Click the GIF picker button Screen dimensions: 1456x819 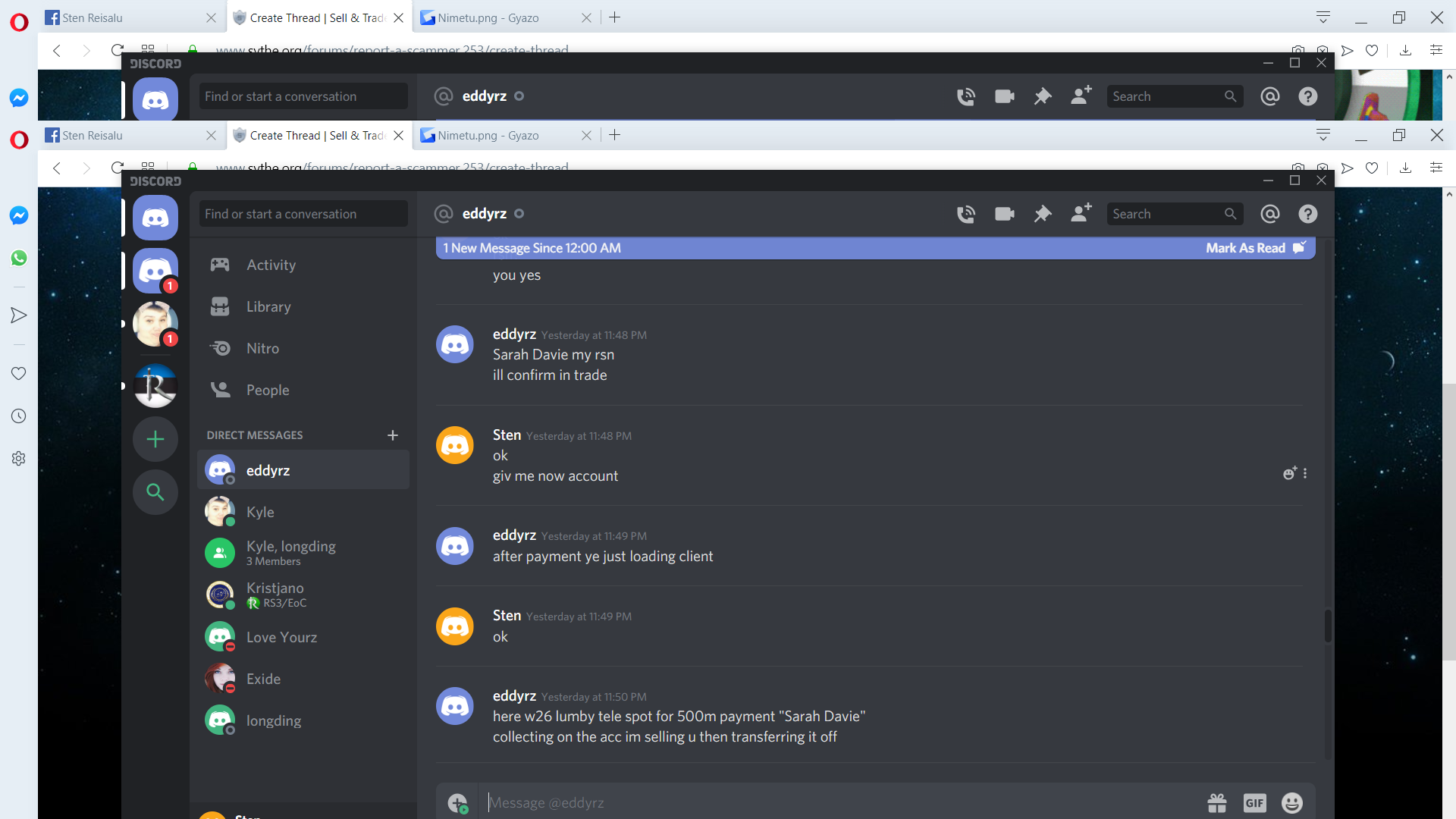pyautogui.click(x=1254, y=802)
